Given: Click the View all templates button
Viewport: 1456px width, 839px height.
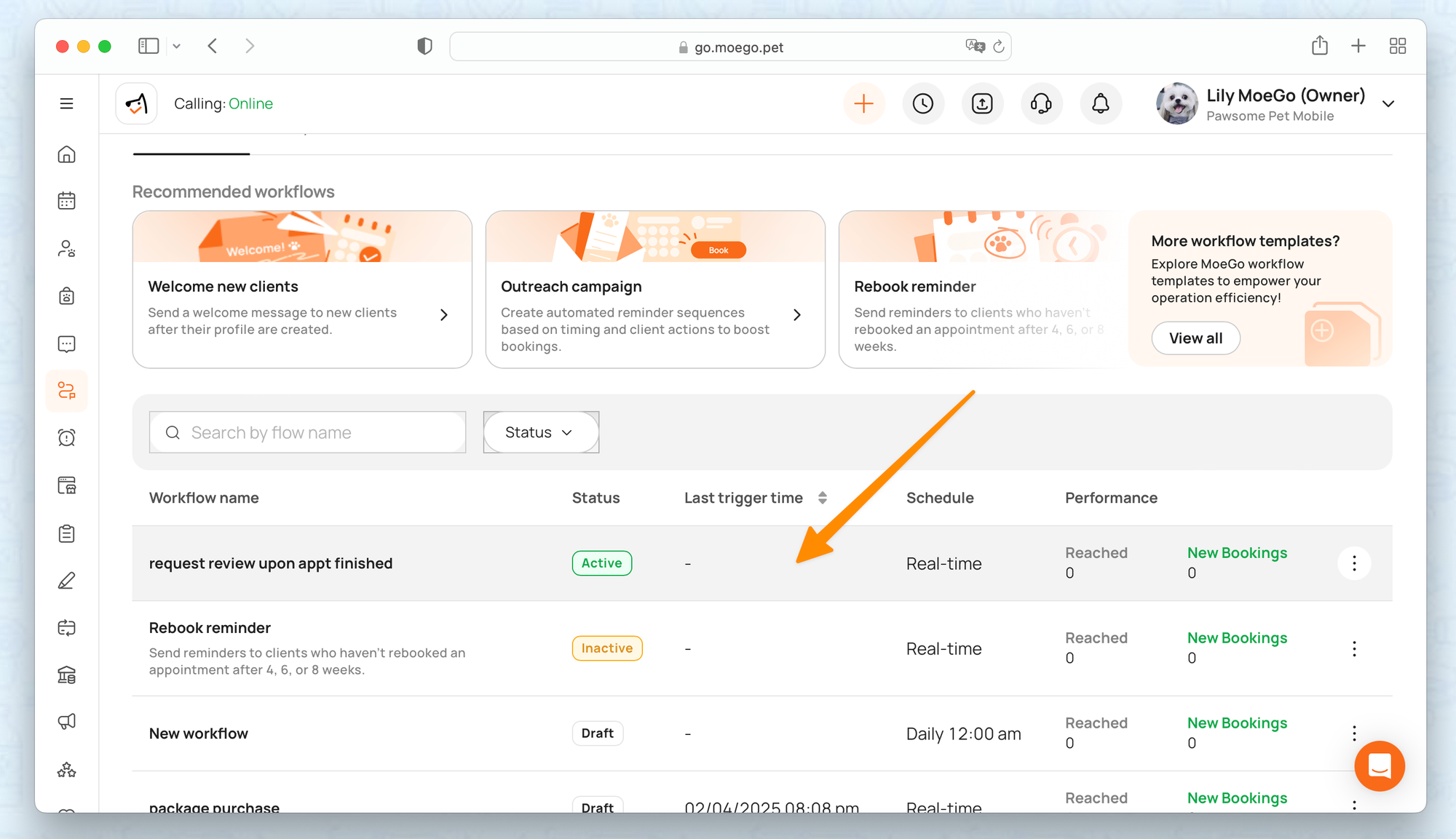Looking at the screenshot, I should coord(1195,338).
